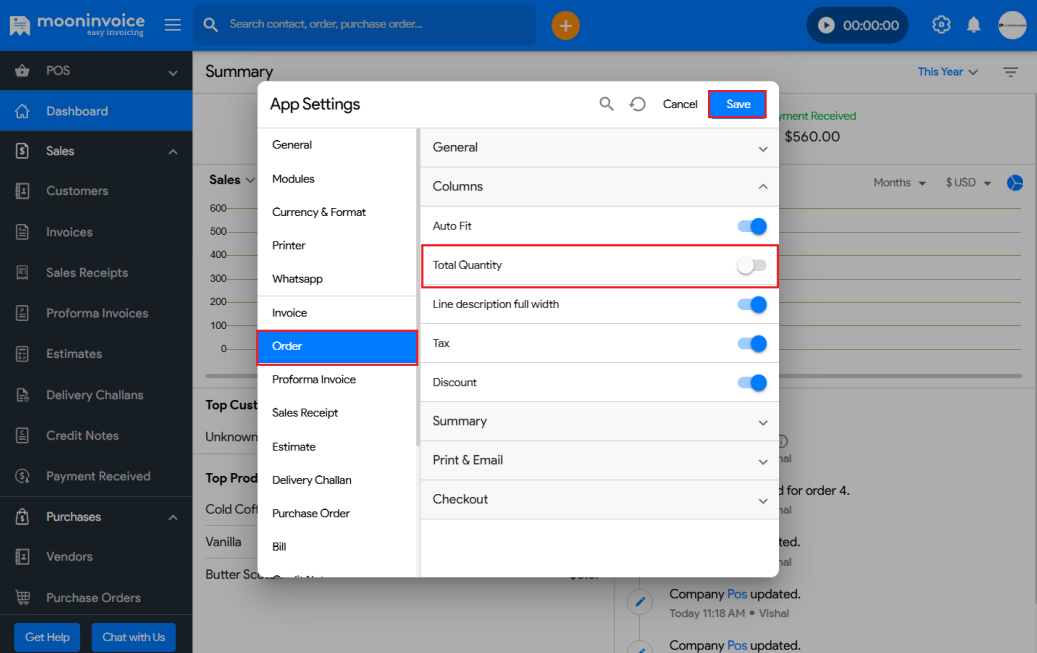Collapse the Columns section
This screenshot has width=1037, height=653.
pyautogui.click(x=598, y=186)
